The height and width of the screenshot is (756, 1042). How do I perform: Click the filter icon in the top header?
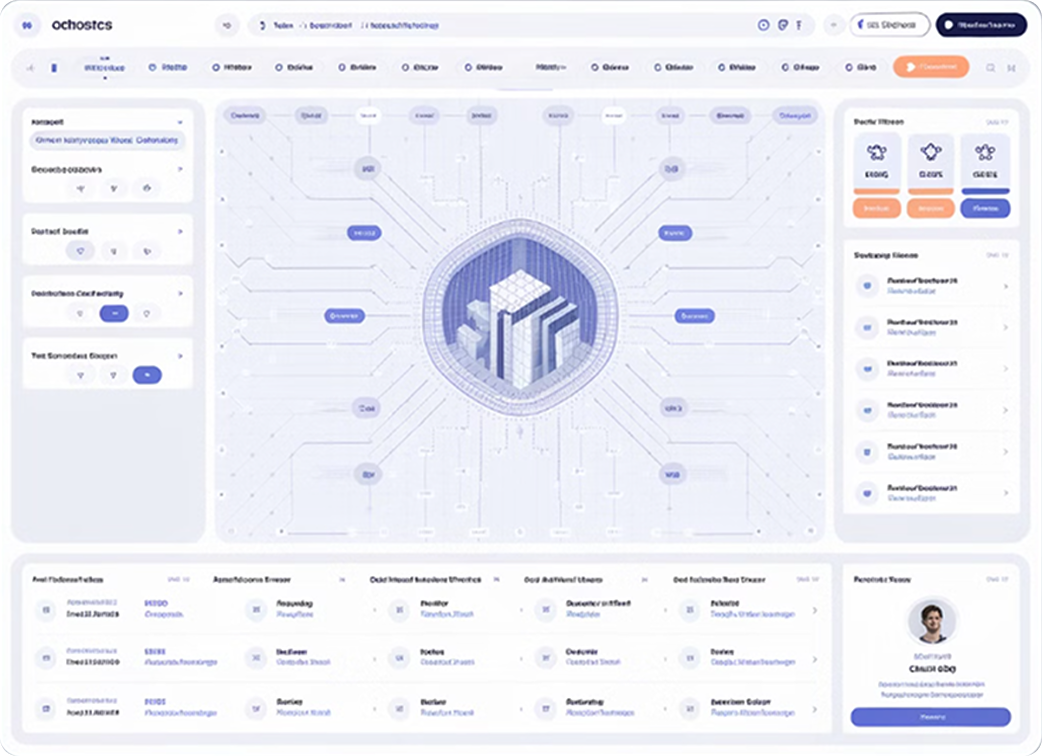point(799,25)
